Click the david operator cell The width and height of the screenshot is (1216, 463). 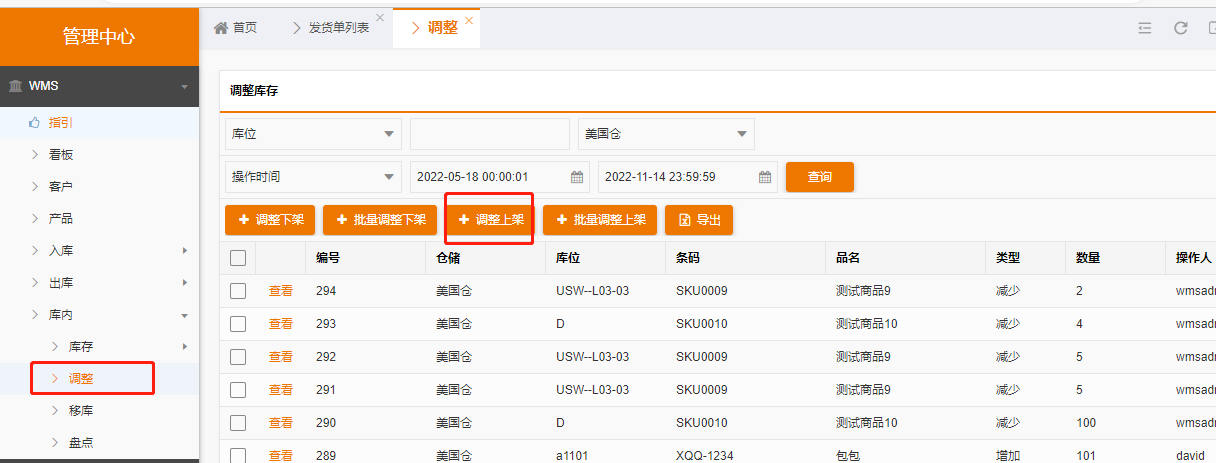pyautogui.click(x=1191, y=456)
